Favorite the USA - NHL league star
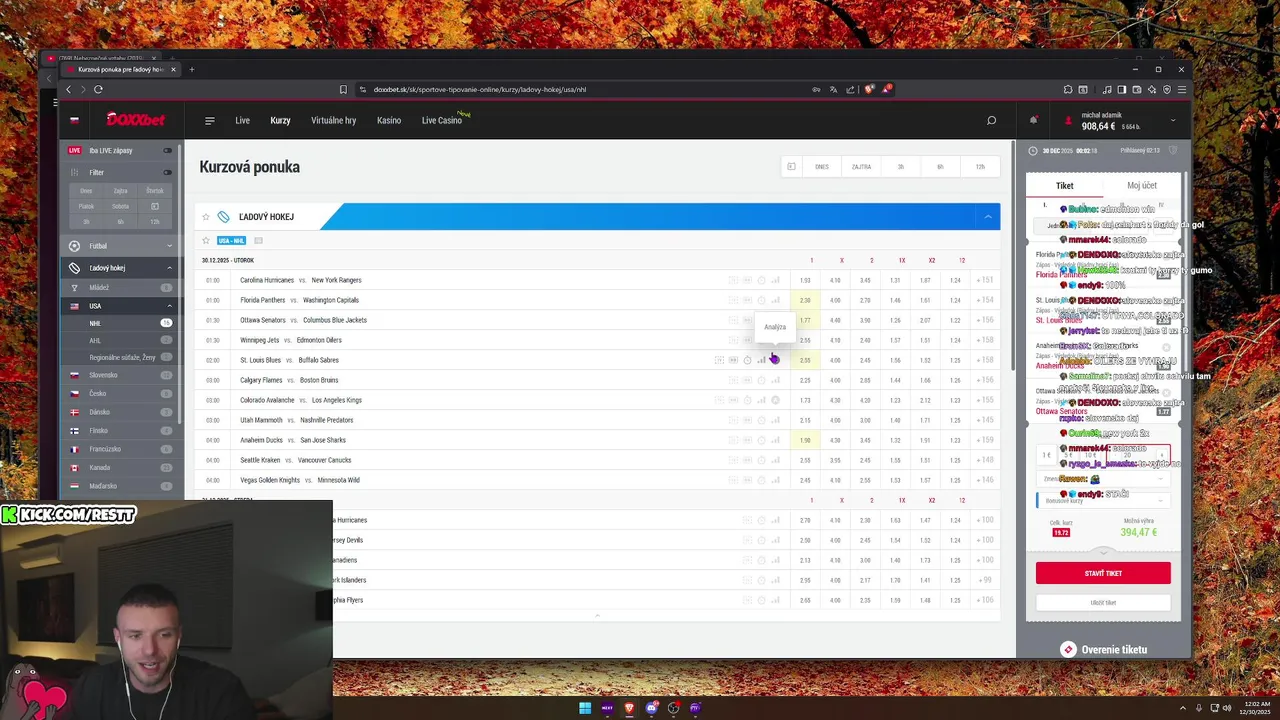Screen dimensions: 1280x720 (206, 241)
